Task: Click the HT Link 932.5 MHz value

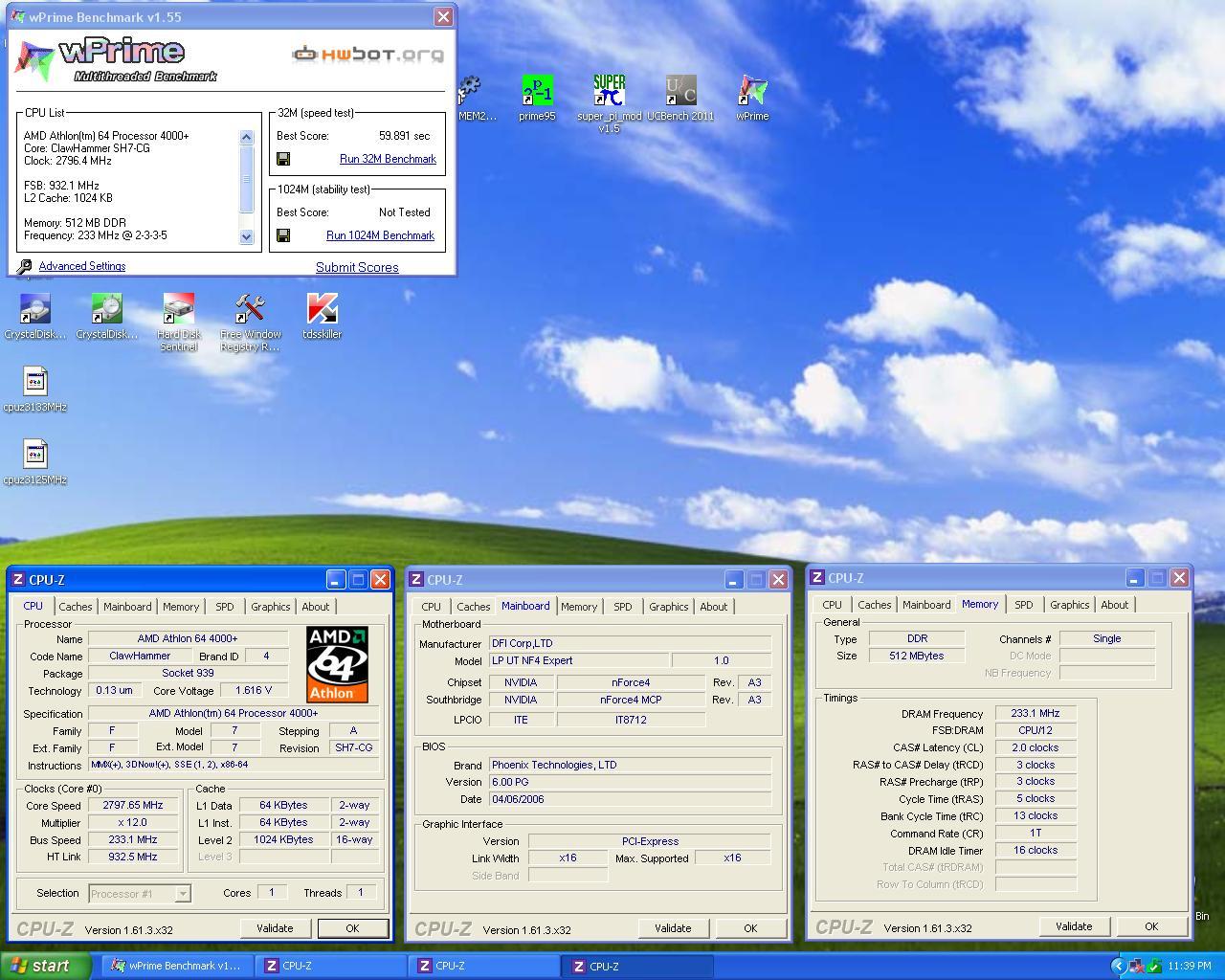Action: point(133,857)
